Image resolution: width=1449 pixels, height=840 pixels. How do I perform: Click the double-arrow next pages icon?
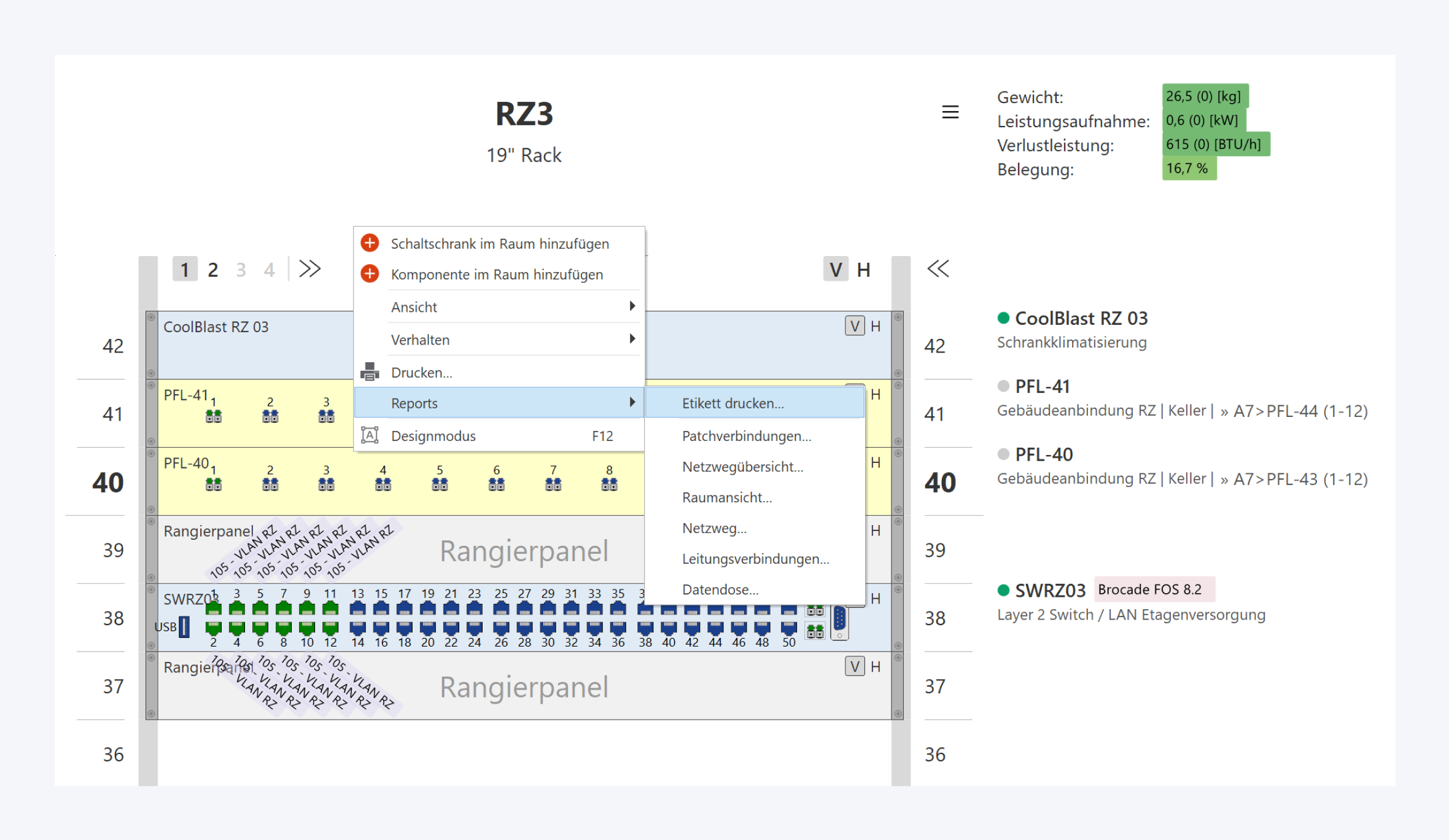309,269
